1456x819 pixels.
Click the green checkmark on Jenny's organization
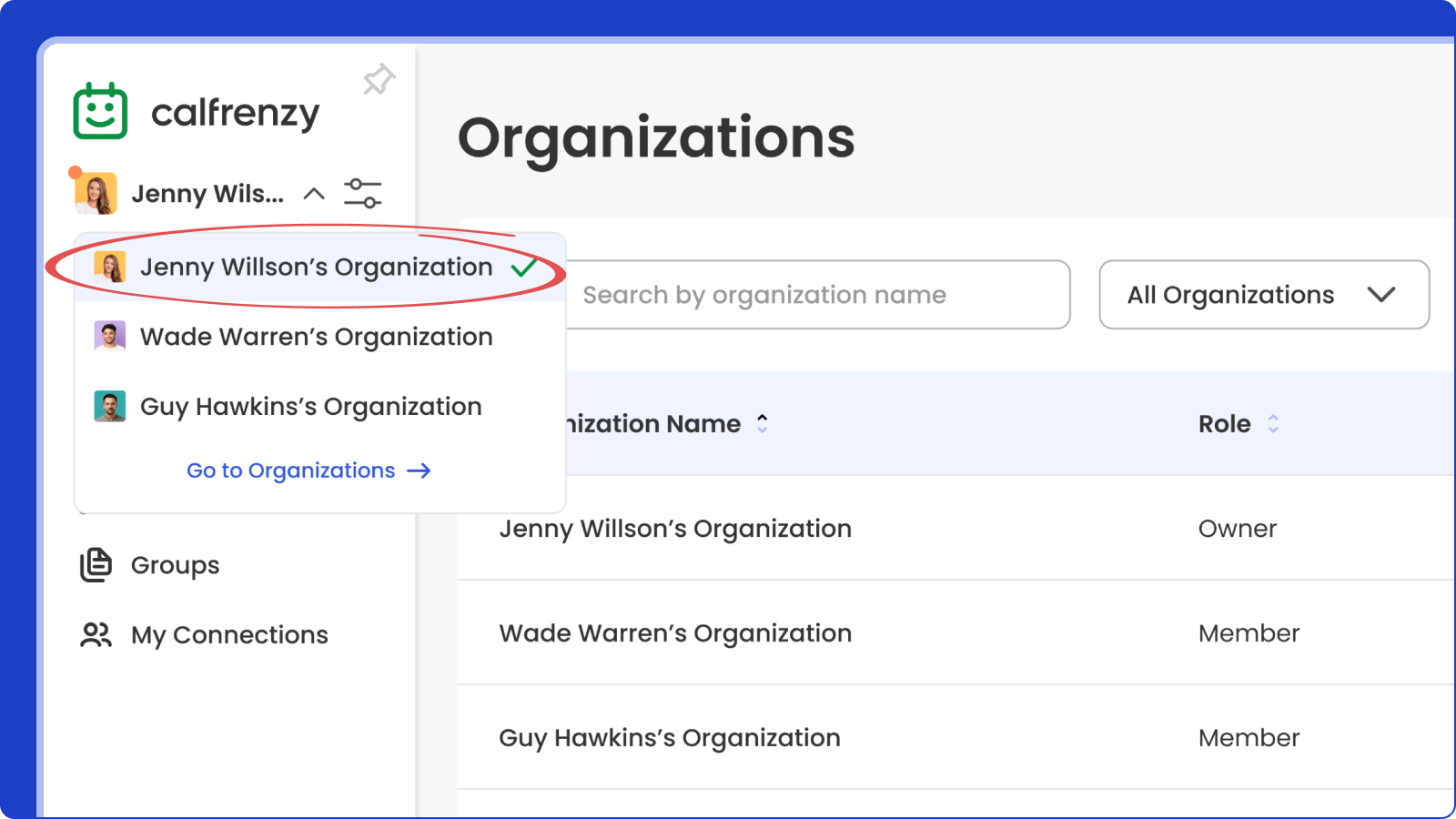524,268
